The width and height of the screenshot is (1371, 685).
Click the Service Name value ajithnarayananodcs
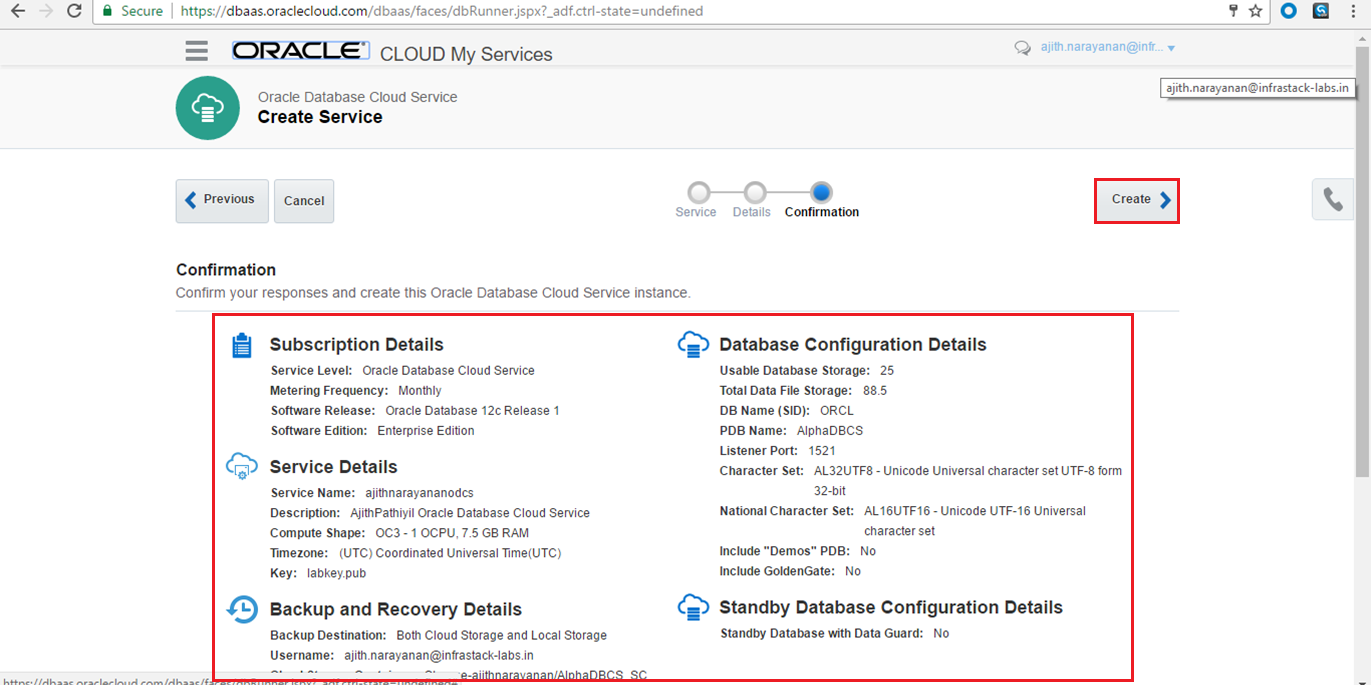[x=419, y=493]
